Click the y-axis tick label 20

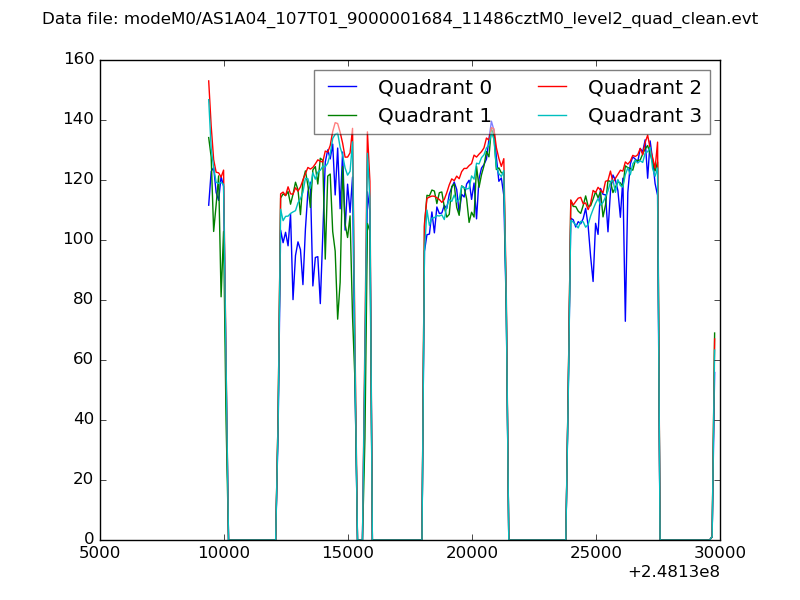pos(84,480)
